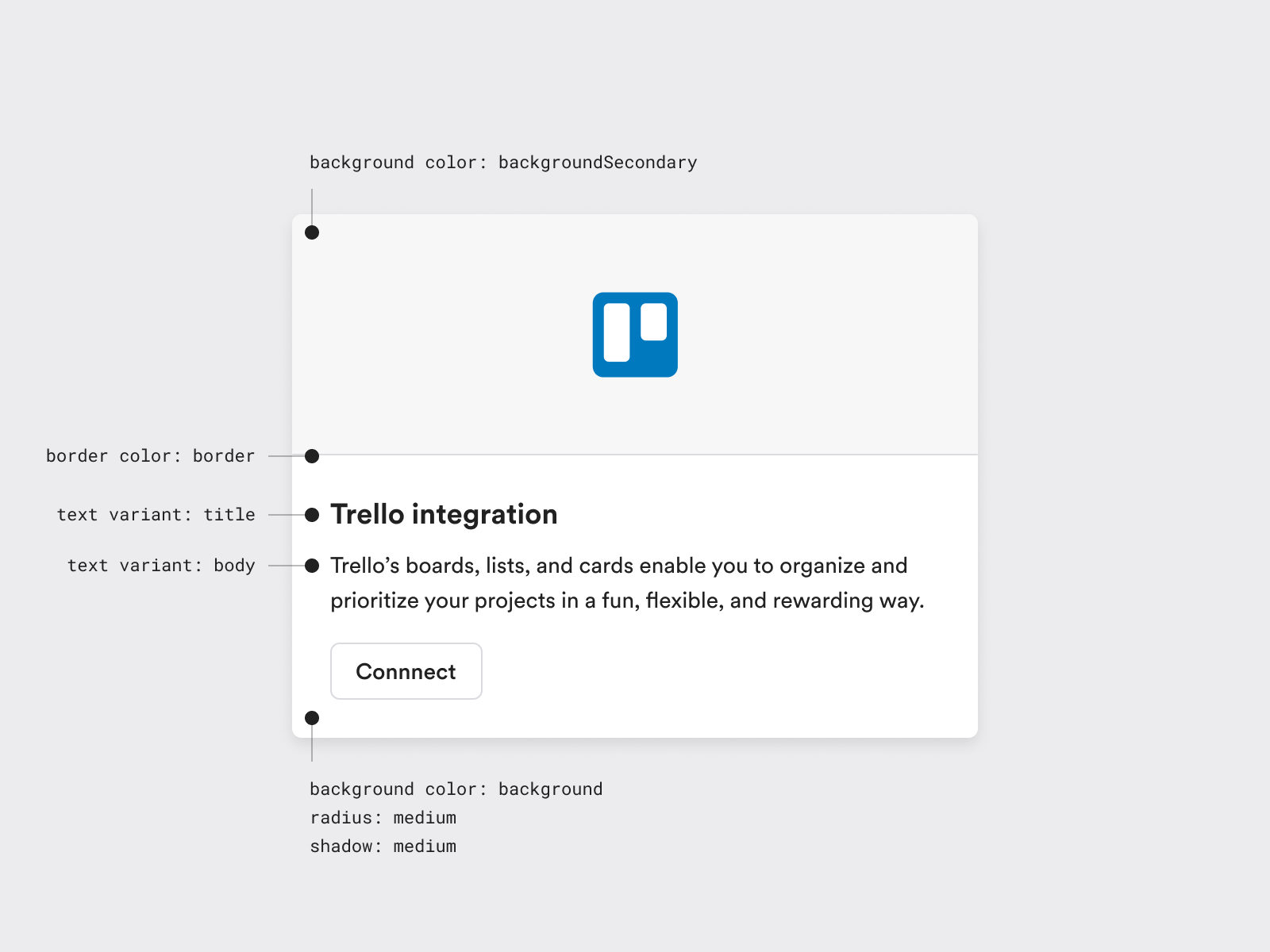Click the 'text variant: body' label
Image resolution: width=1270 pixels, height=952 pixels.
[x=161, y=566]
